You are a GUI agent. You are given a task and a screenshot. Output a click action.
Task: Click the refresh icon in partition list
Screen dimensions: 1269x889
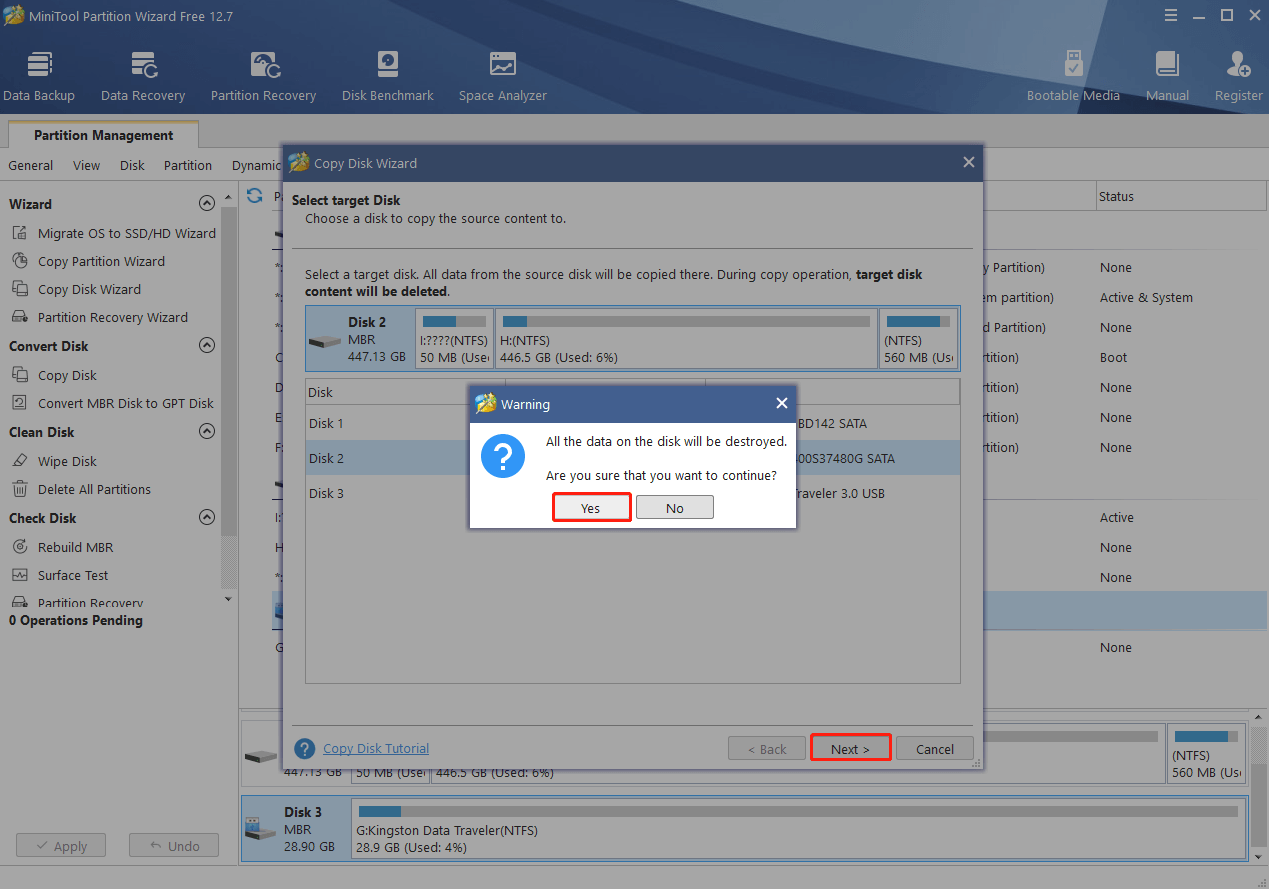coord(255,196)
